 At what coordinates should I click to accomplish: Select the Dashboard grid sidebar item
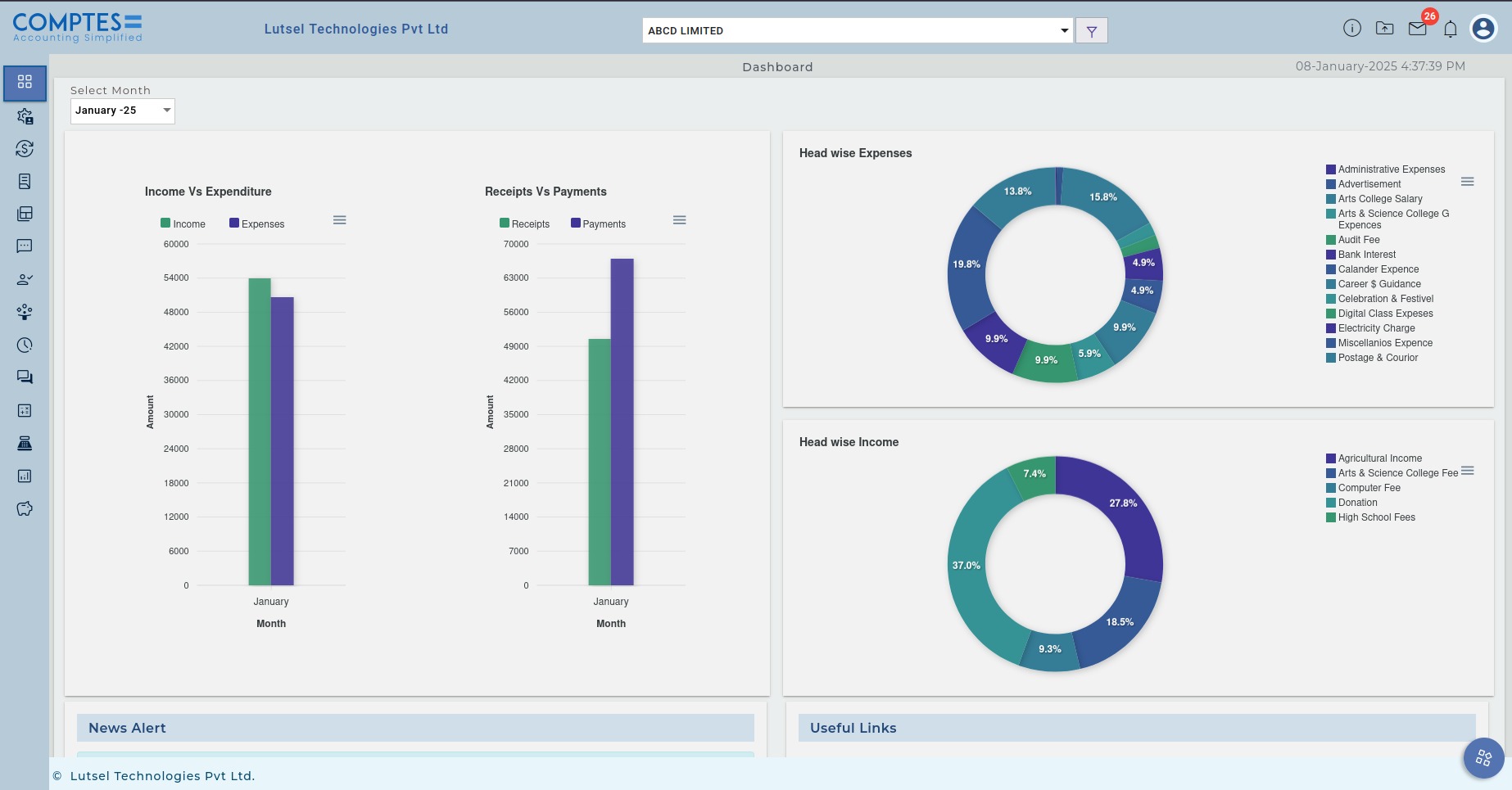click(25, 83)
